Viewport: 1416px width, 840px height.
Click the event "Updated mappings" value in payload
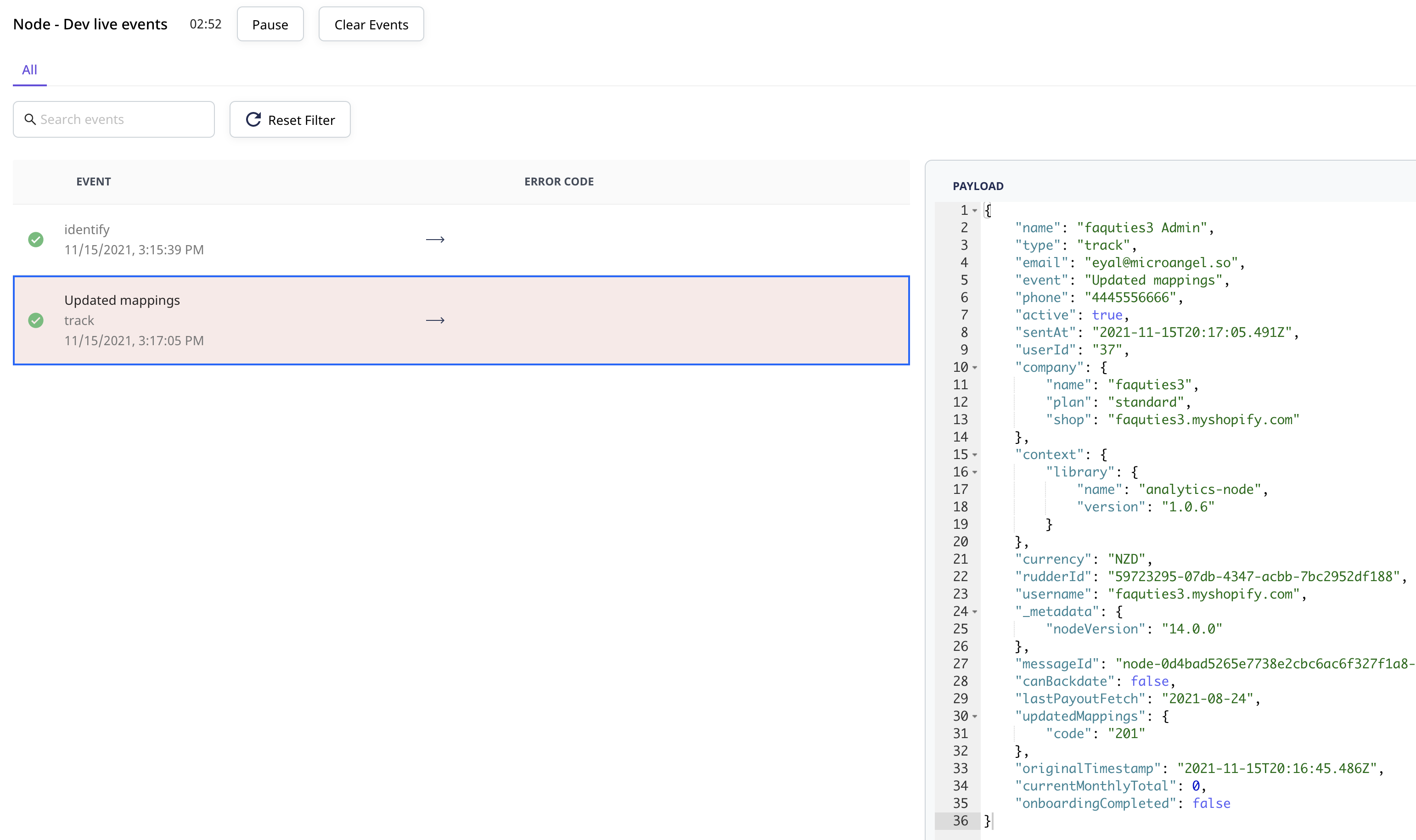click(x=1153, y=280)
